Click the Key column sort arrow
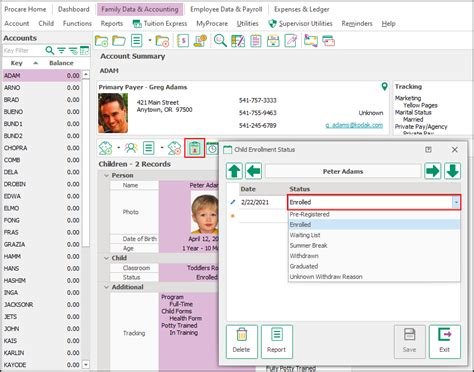The width and height of the screenshot is (474, 372). pyautogui.click(x=36, y=63)
